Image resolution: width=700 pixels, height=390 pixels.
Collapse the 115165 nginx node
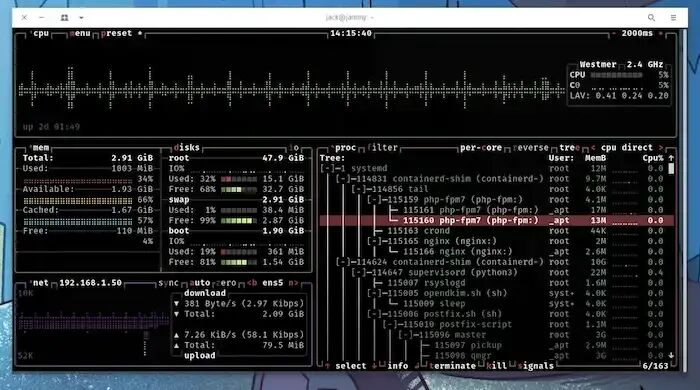tap(374, 241)
